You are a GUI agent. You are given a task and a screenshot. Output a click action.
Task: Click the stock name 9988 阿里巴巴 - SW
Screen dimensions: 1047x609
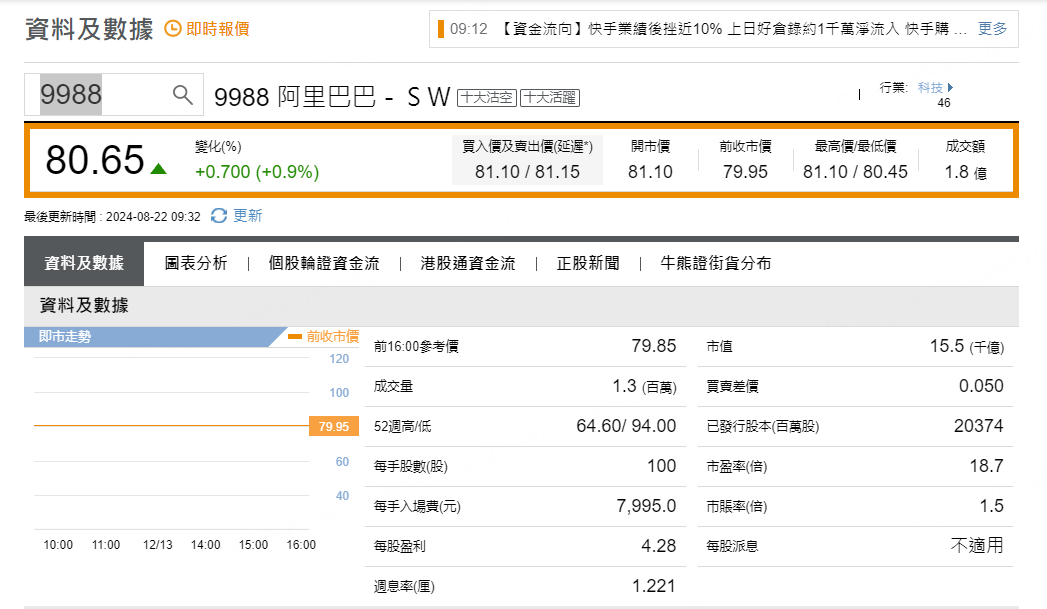click(x=332, y=97)
